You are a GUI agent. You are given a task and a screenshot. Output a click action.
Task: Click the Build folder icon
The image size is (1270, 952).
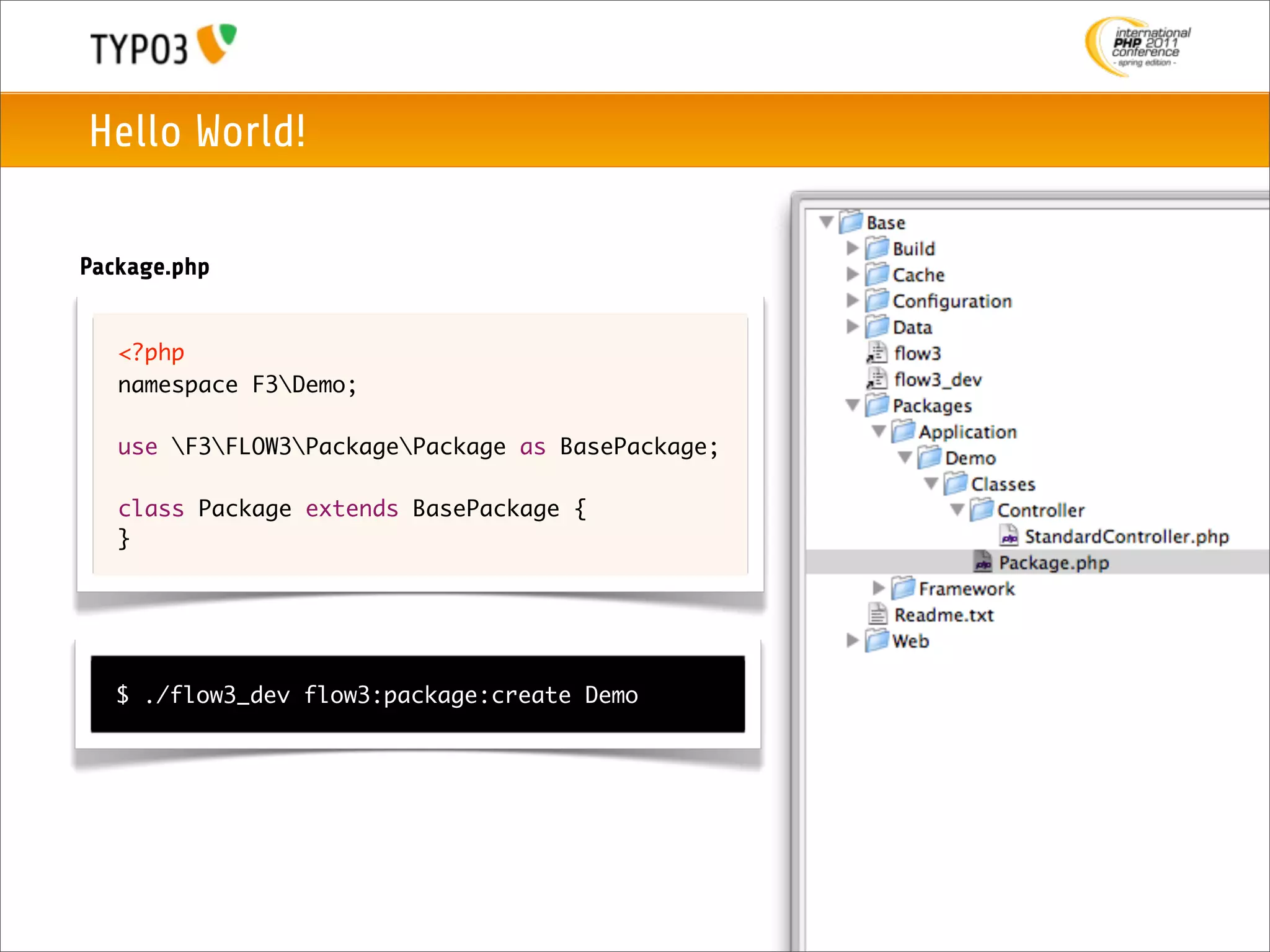877,248
